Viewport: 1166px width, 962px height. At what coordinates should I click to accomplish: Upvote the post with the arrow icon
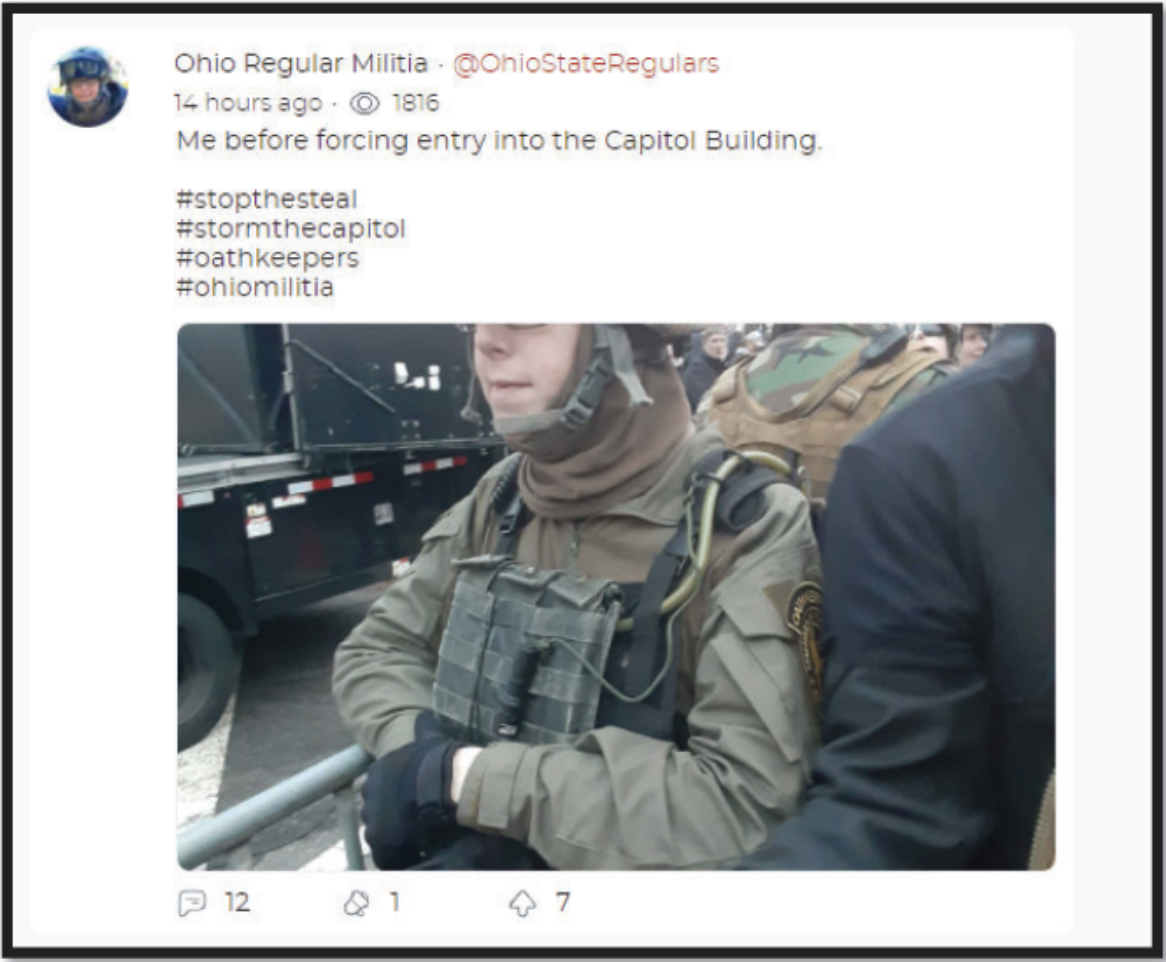[522, 903]
